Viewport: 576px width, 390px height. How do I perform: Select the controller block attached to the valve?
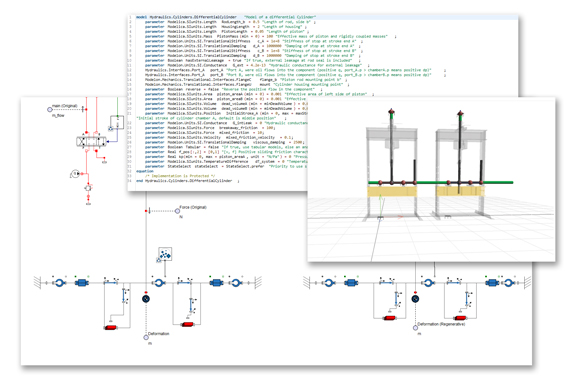(x=117, y=123)
